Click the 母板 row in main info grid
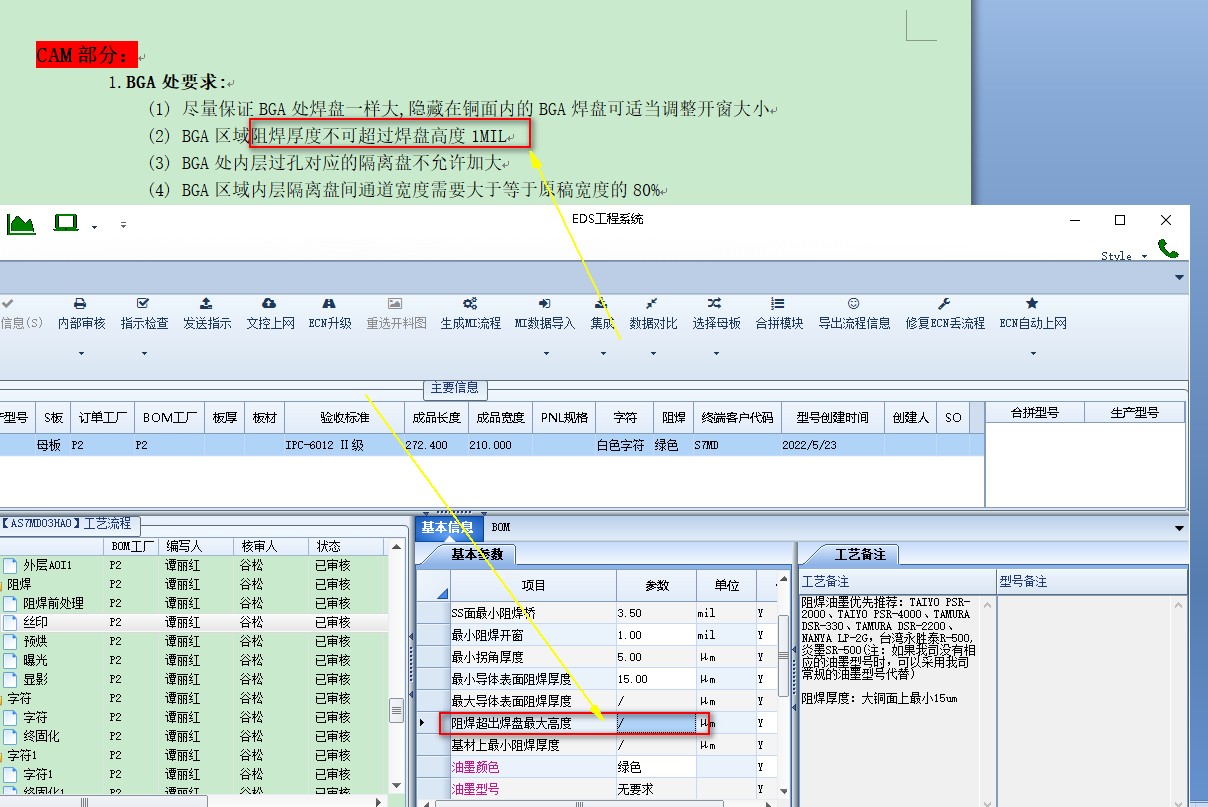The width and height of the screenshot is (1208, 807). [x=492, y=445]
